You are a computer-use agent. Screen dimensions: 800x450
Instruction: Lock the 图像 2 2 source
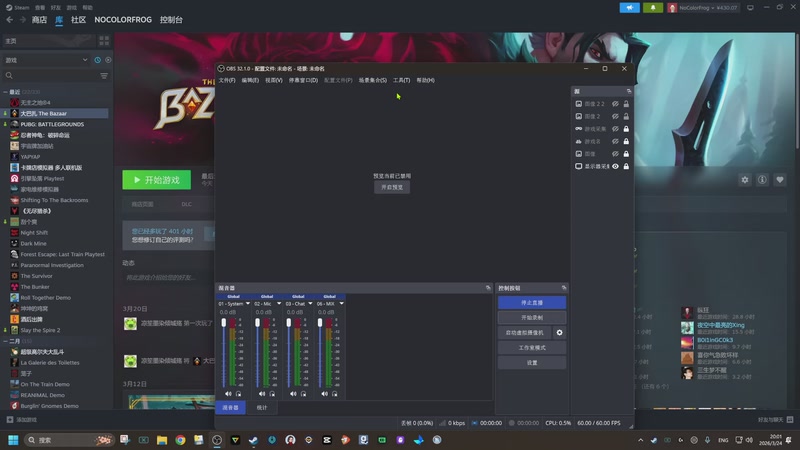point(626,104)
